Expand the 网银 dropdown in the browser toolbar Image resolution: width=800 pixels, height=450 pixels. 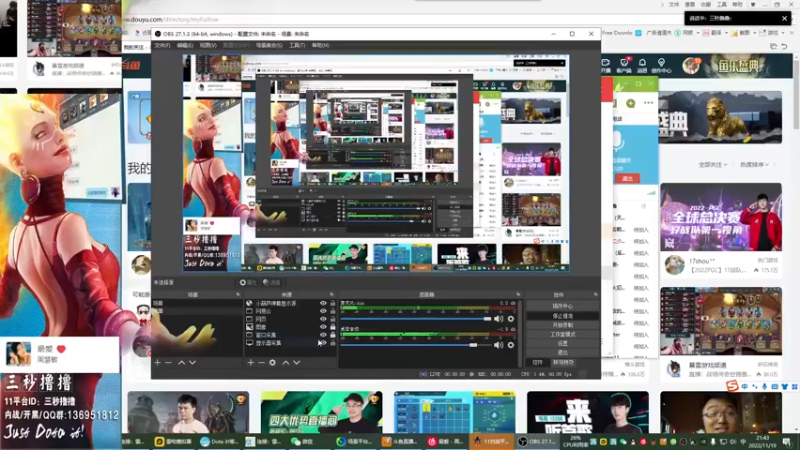697,33
